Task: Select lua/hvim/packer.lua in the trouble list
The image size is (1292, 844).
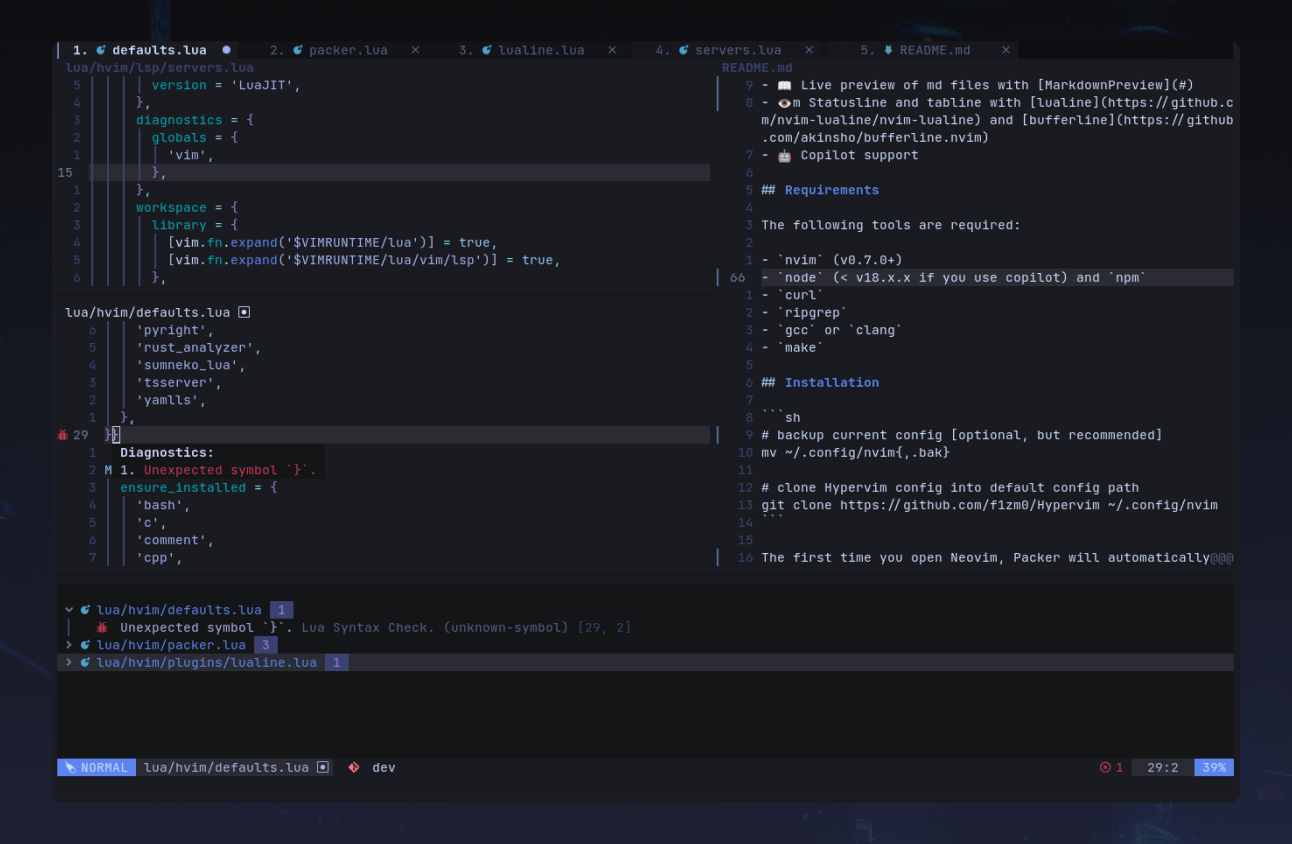Action: pyautogui.click(x=171, y=645)
